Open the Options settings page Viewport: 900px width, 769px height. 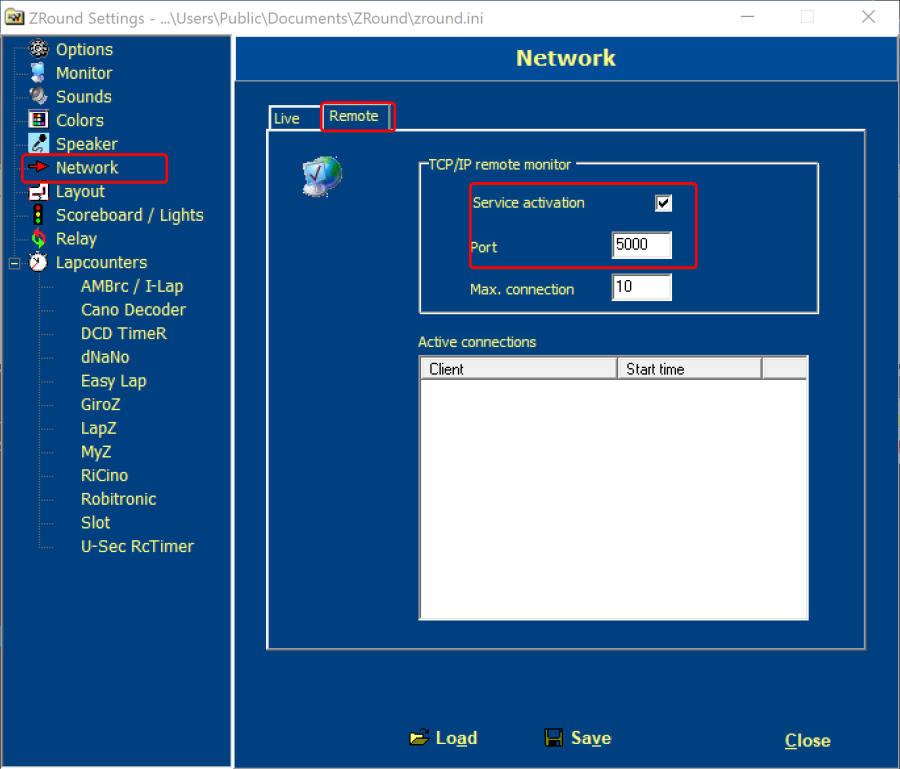(84, 49)
